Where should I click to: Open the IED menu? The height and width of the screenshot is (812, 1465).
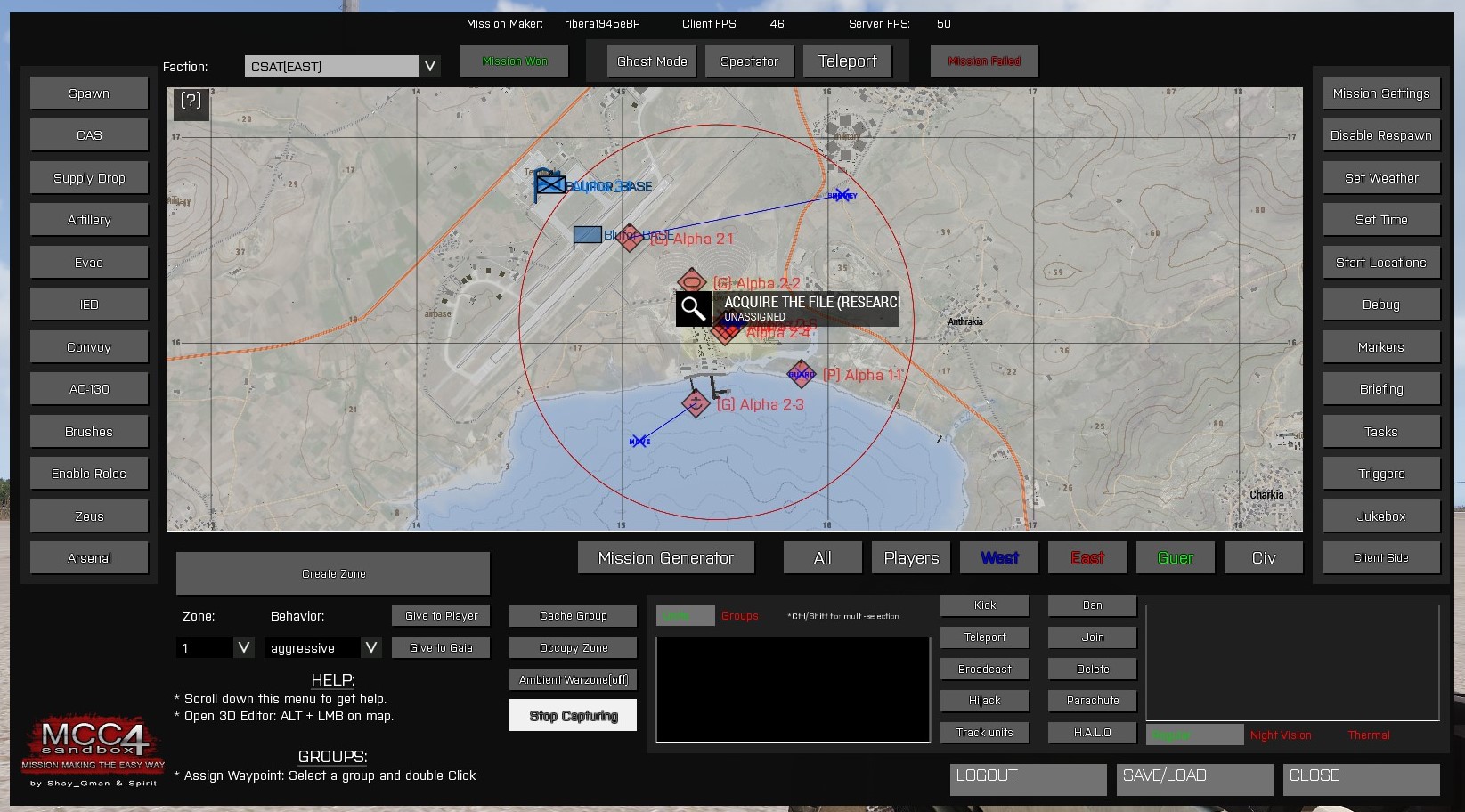click(x=89, y=304)
